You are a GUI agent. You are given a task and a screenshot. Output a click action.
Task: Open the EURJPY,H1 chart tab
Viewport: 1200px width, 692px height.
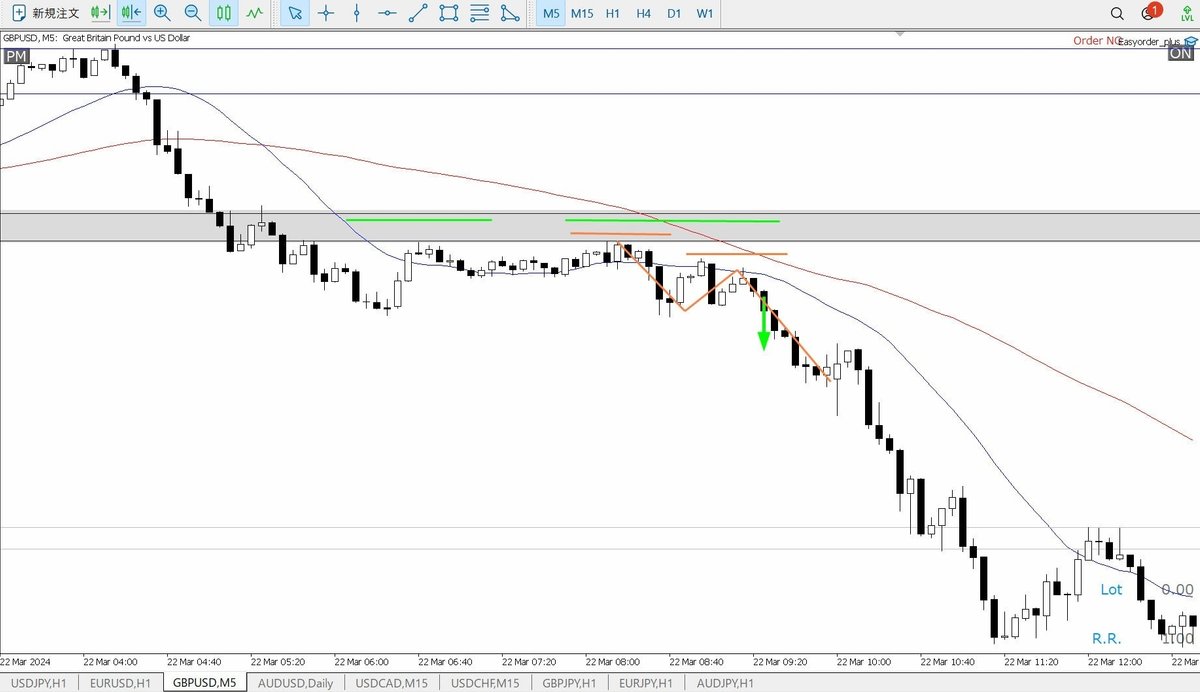(646, 683)
